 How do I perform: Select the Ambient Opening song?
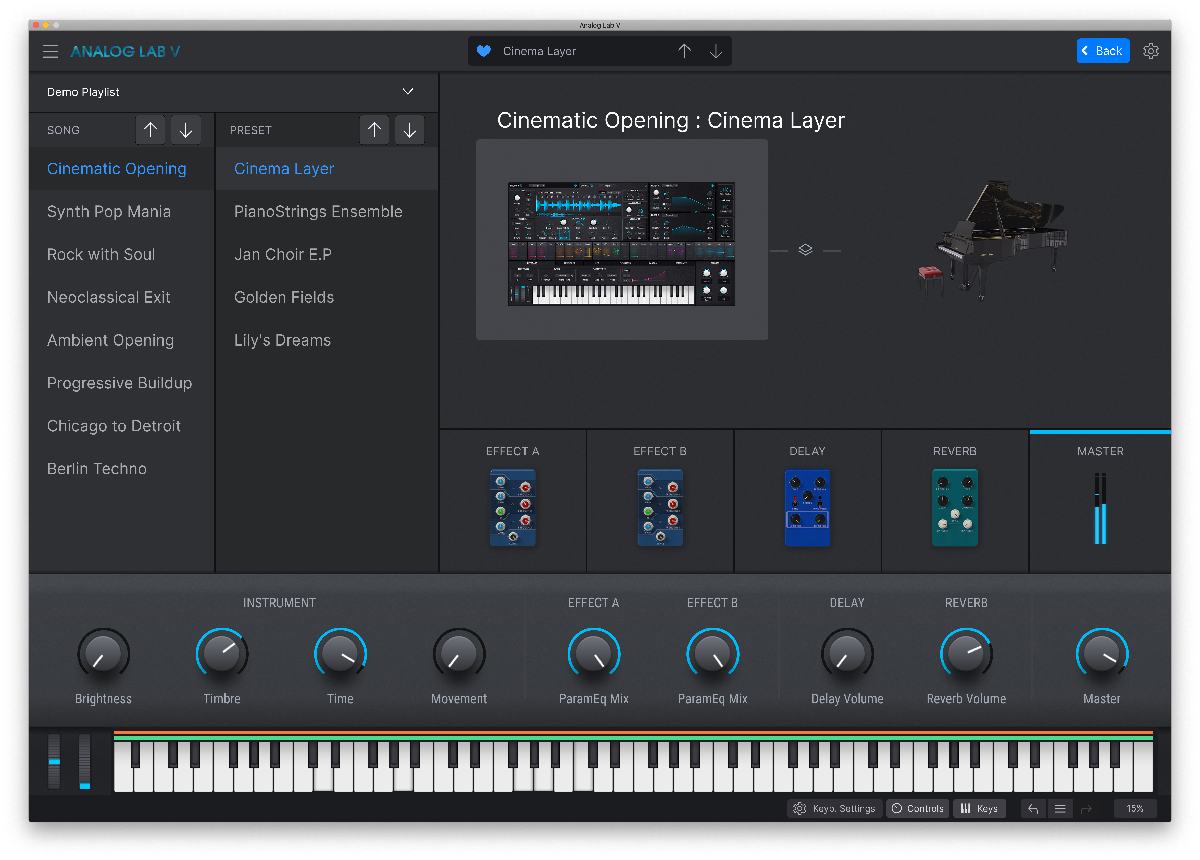click(x=122, y=341)
